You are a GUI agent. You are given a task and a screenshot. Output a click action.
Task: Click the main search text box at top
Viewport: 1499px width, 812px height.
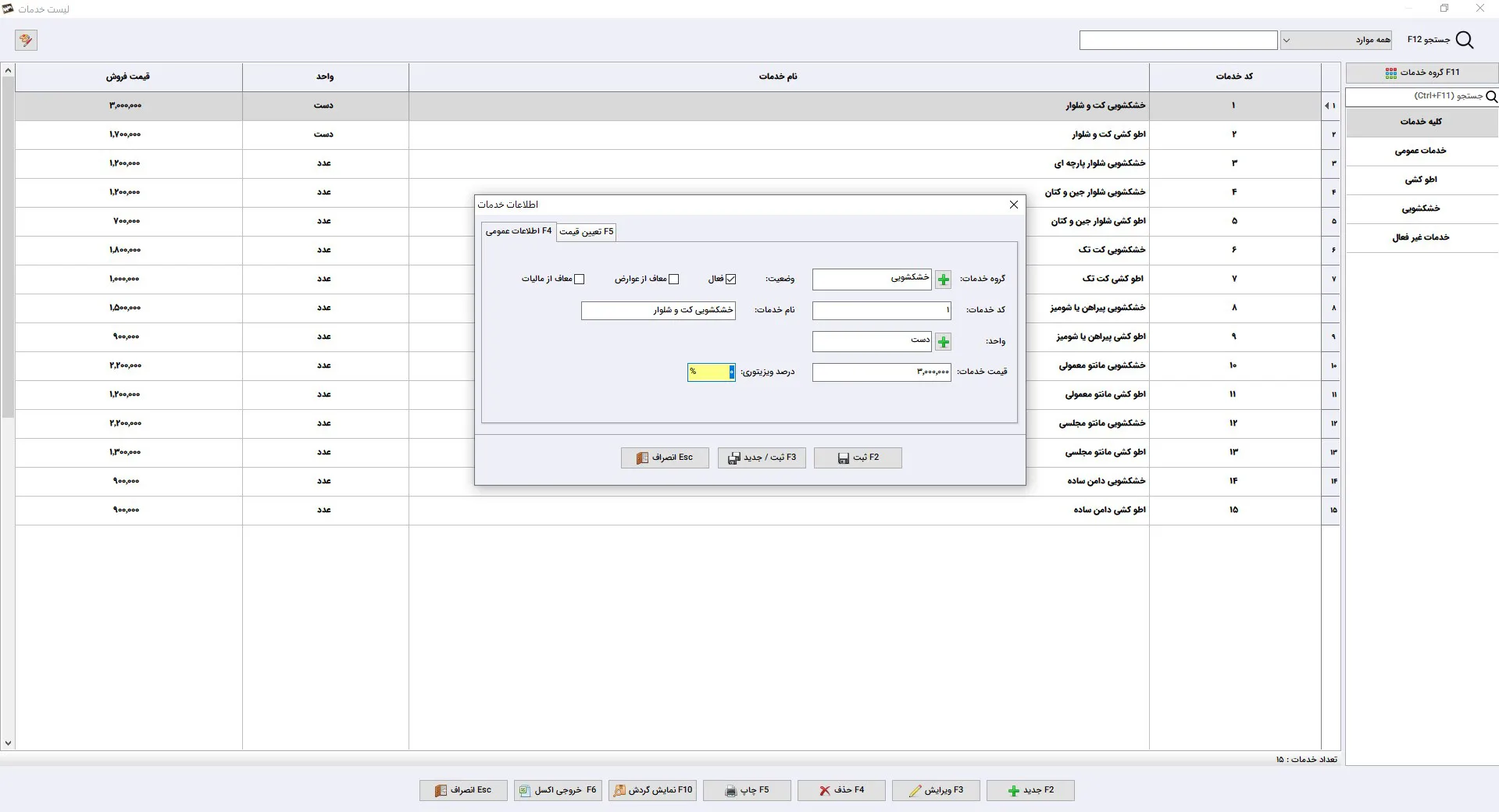(1178, 40)
